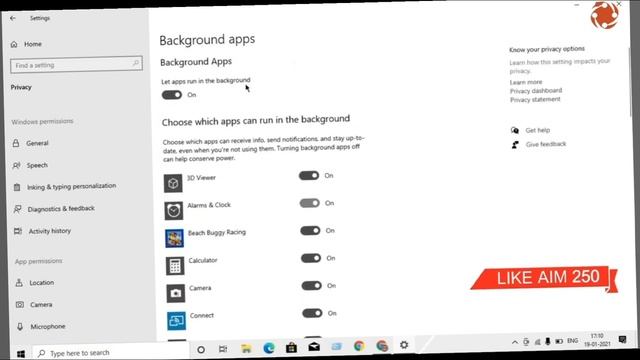The width and height of the screenshot is (640, 360).
Task: Open the Learn more link
Action: (x=526, y=82)
